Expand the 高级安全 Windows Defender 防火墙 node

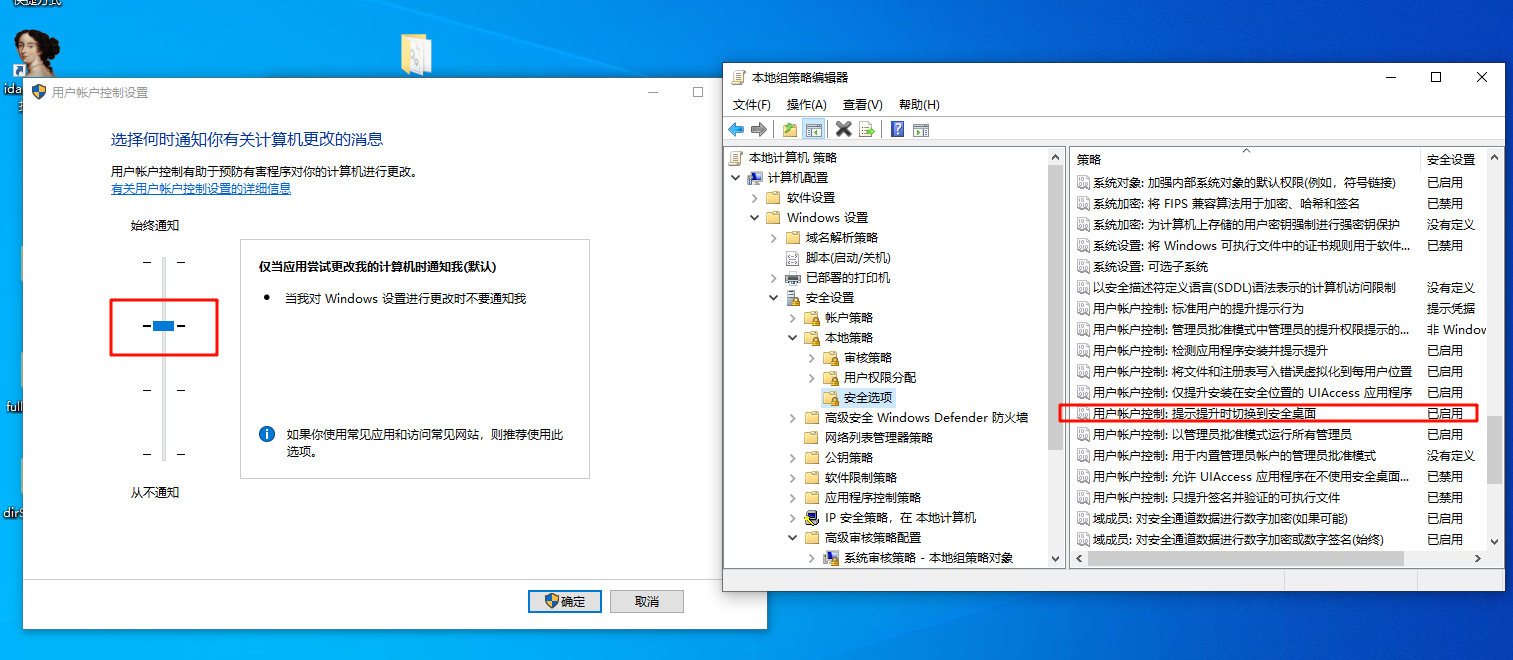[792, 418]
